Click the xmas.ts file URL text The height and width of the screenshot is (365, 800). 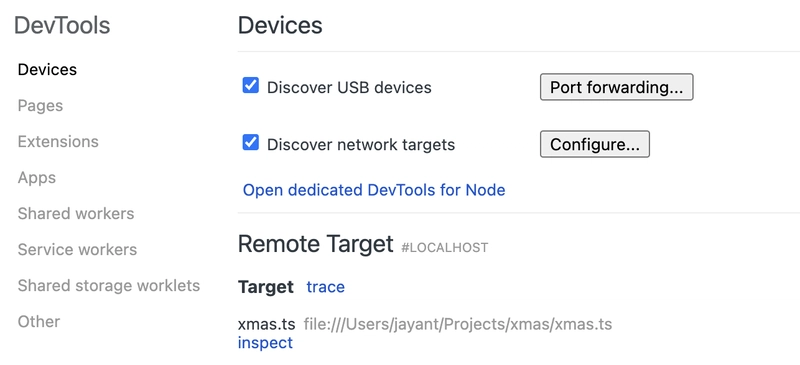pyautogui.click(x=458, y=324)
